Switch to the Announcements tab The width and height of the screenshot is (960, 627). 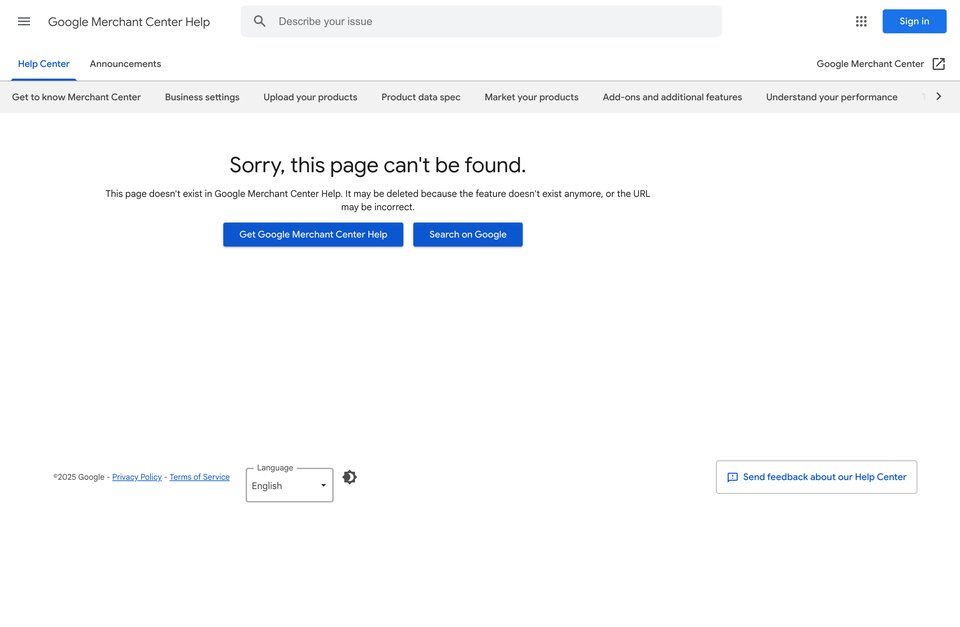(126, 64)
